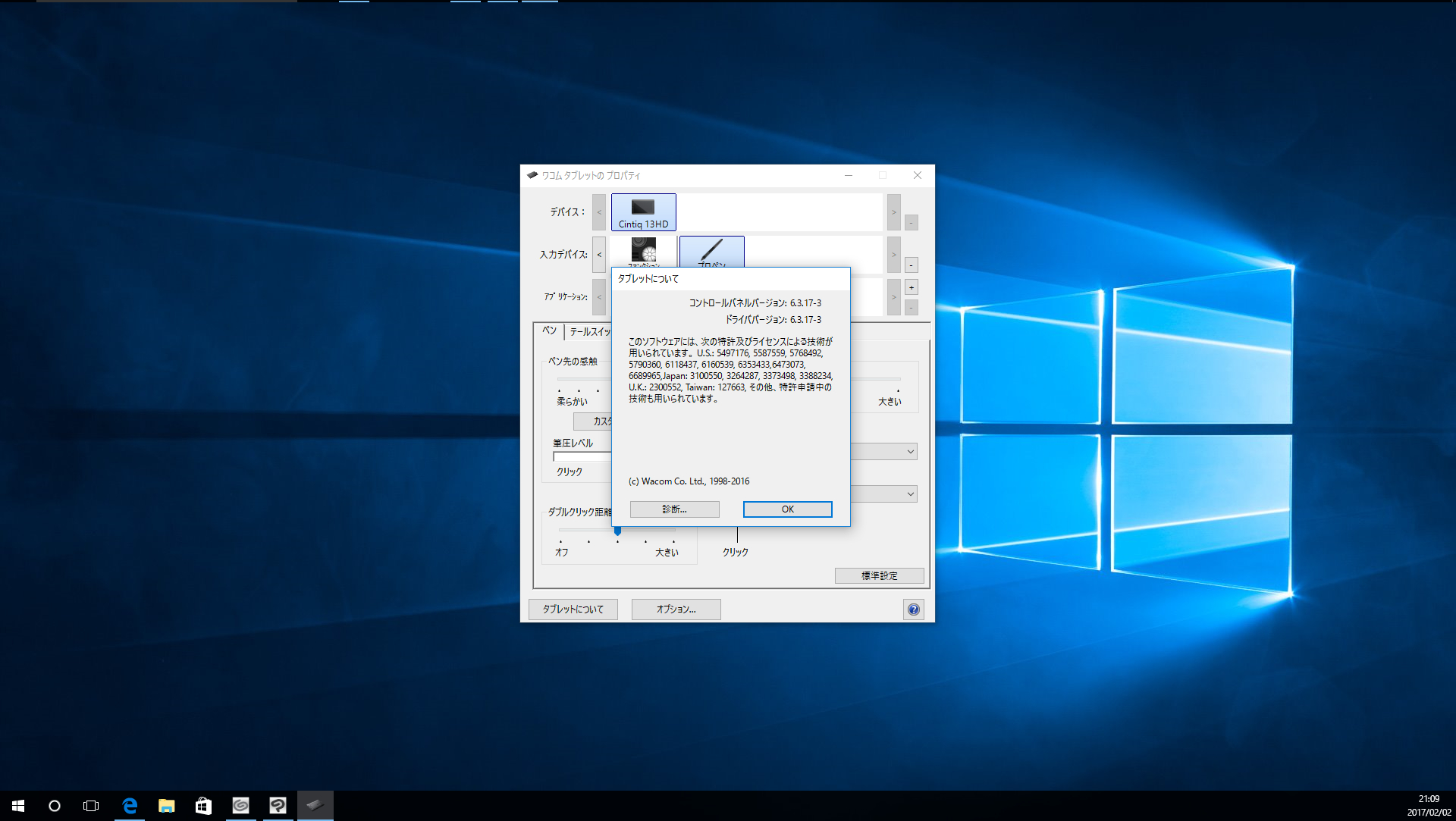Screen dimensions: 1456x821
Task: Click the Wacom tablet taskbar icon
Action: click(315, 806)
